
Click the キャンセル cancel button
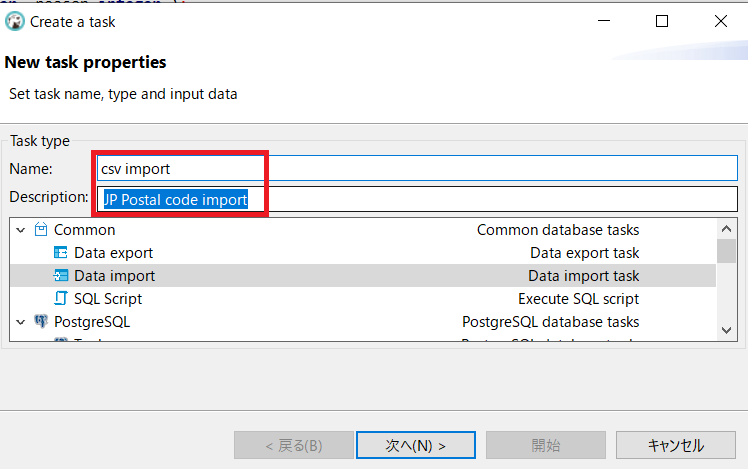[675, 445]
